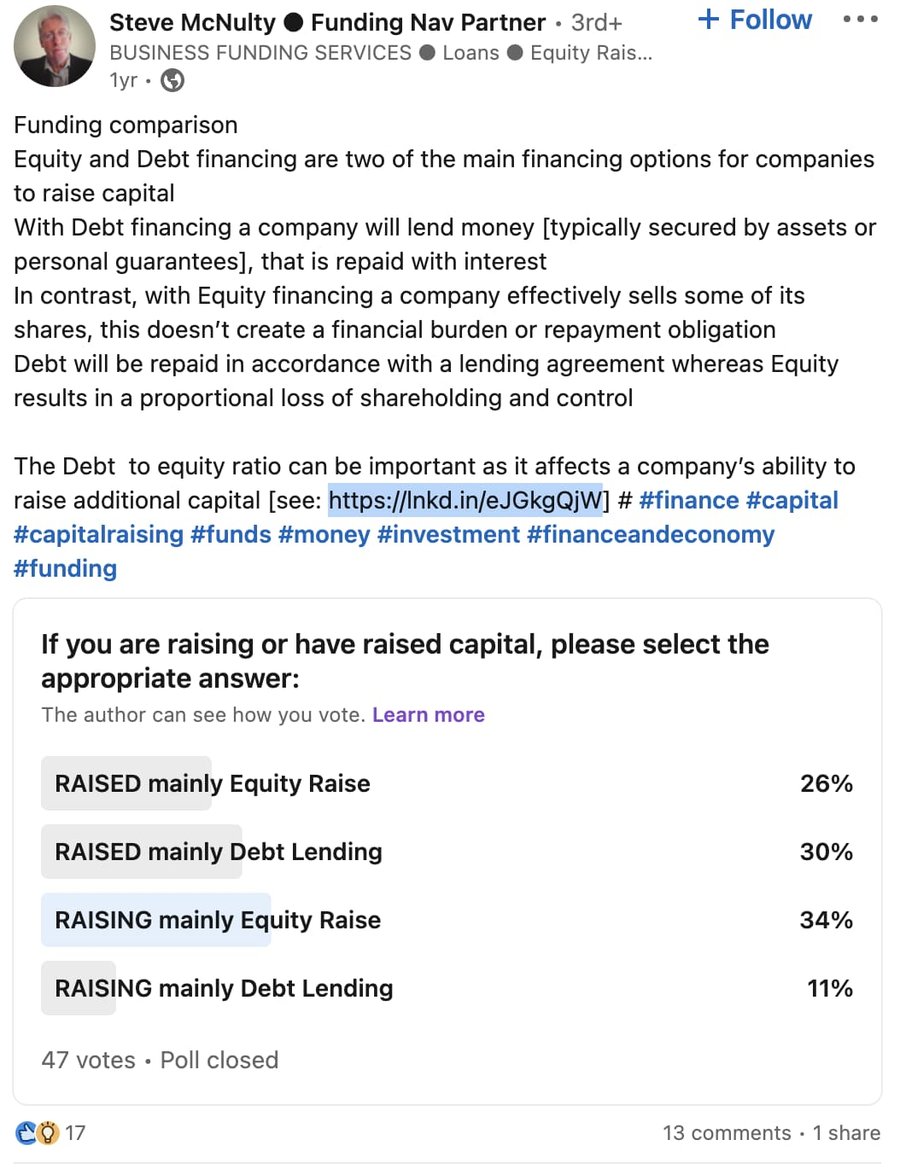The image size is (900, 1169).
Task: Click the #investment hashtag
Action: coord(448,534)
